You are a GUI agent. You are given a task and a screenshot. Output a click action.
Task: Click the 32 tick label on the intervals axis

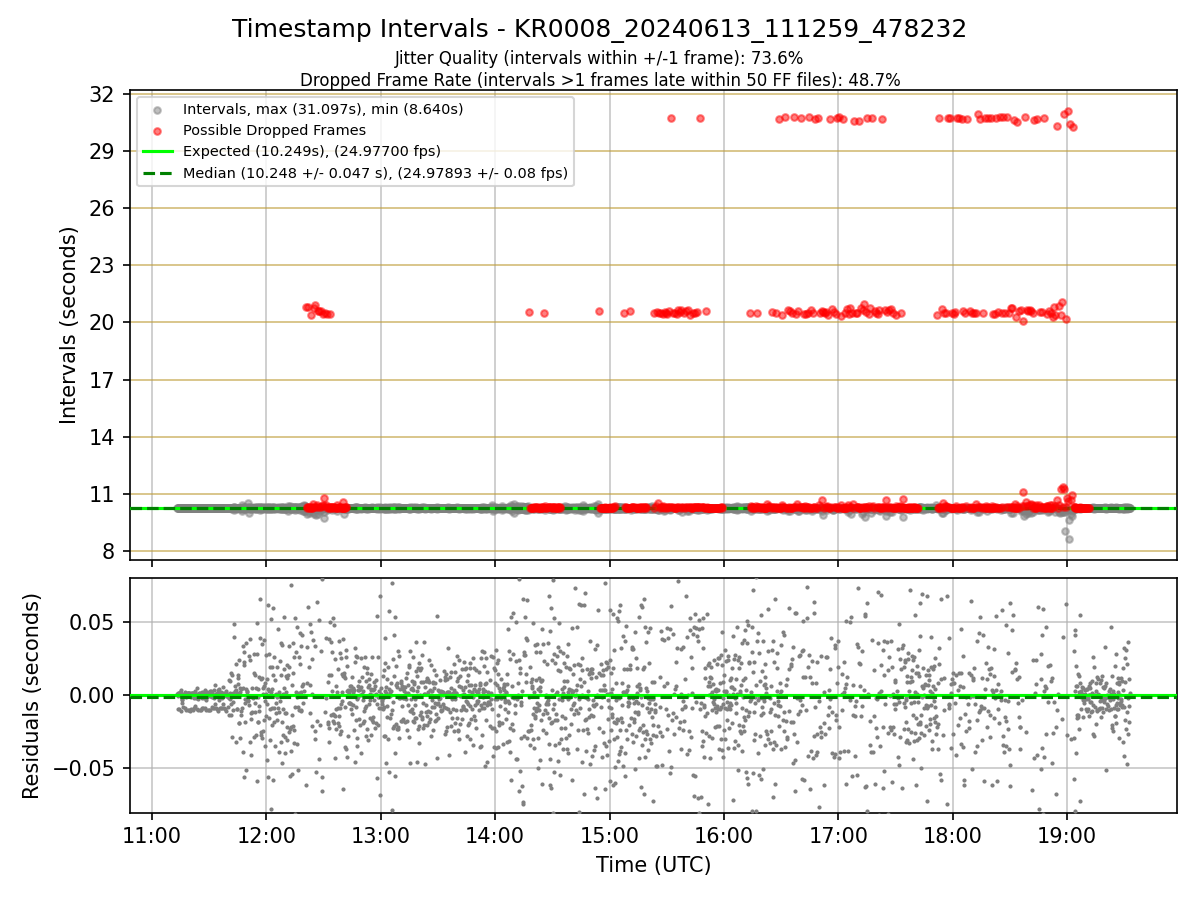(103, 95)
